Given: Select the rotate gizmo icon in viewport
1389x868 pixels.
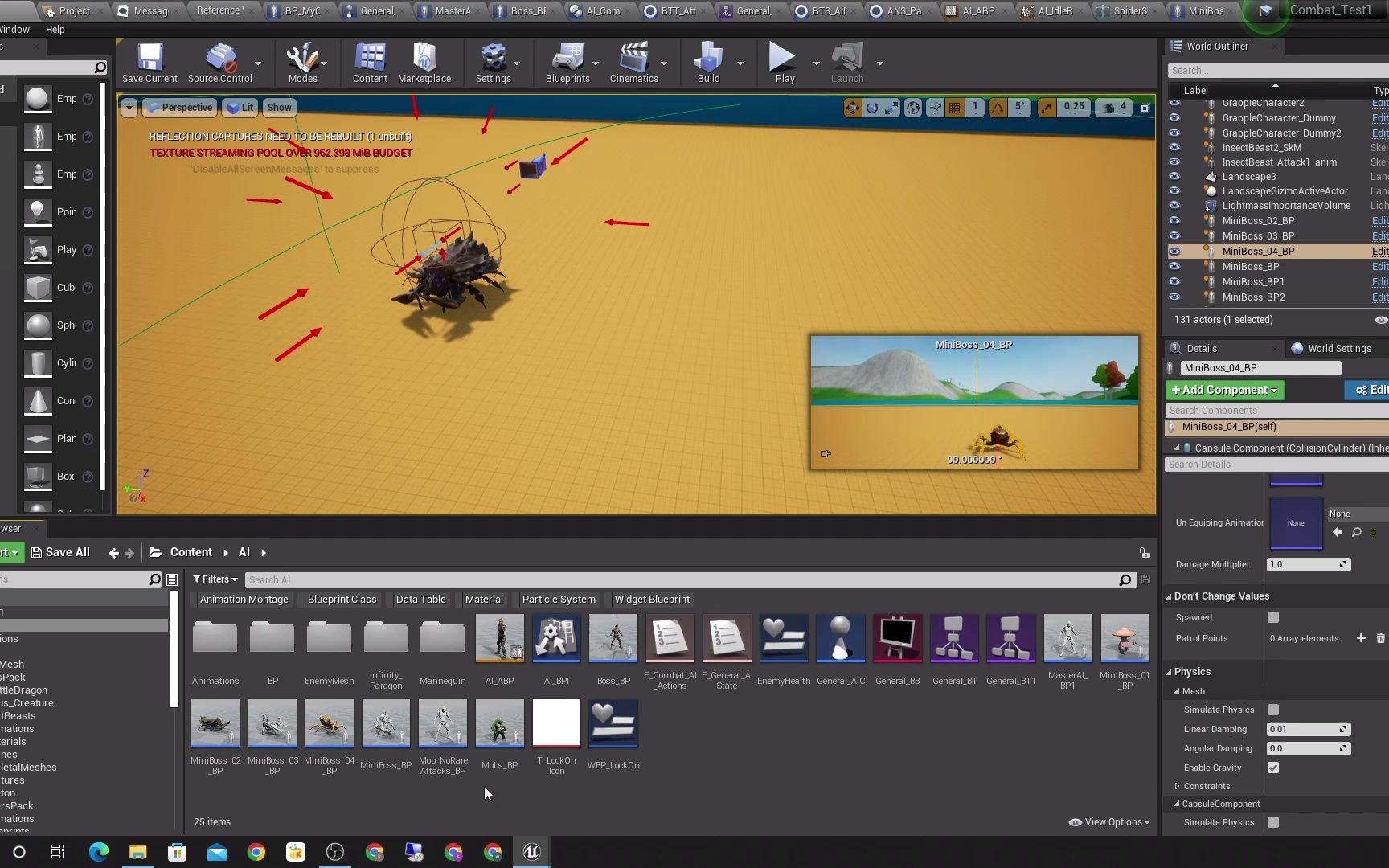Looking at the screenshot, I should point(872,107).
